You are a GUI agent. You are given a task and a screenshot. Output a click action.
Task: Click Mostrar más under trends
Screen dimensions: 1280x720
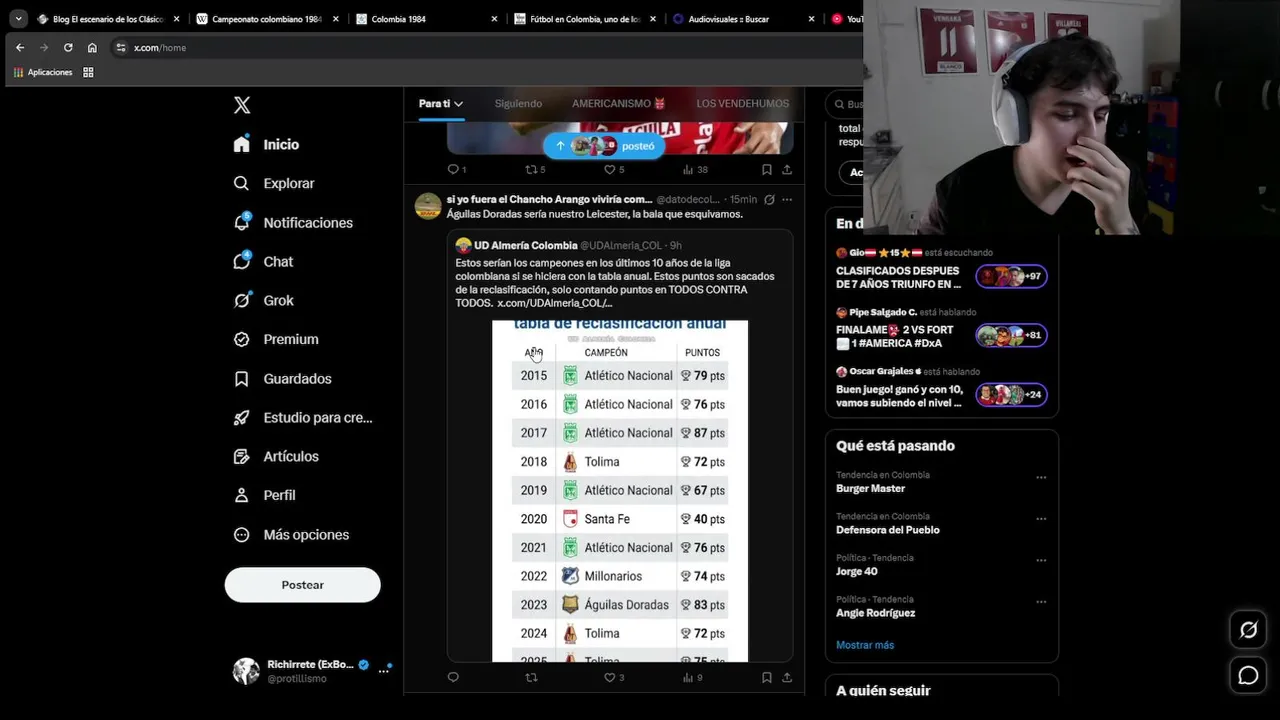[x=865, y=645]
